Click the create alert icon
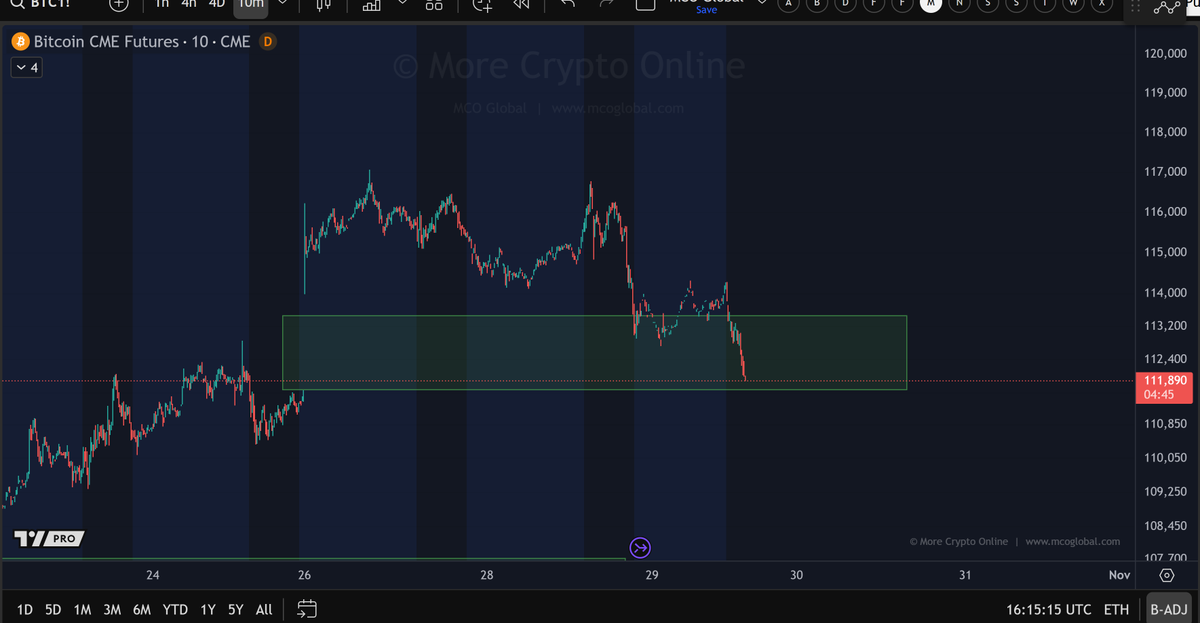 click(482, 5)
